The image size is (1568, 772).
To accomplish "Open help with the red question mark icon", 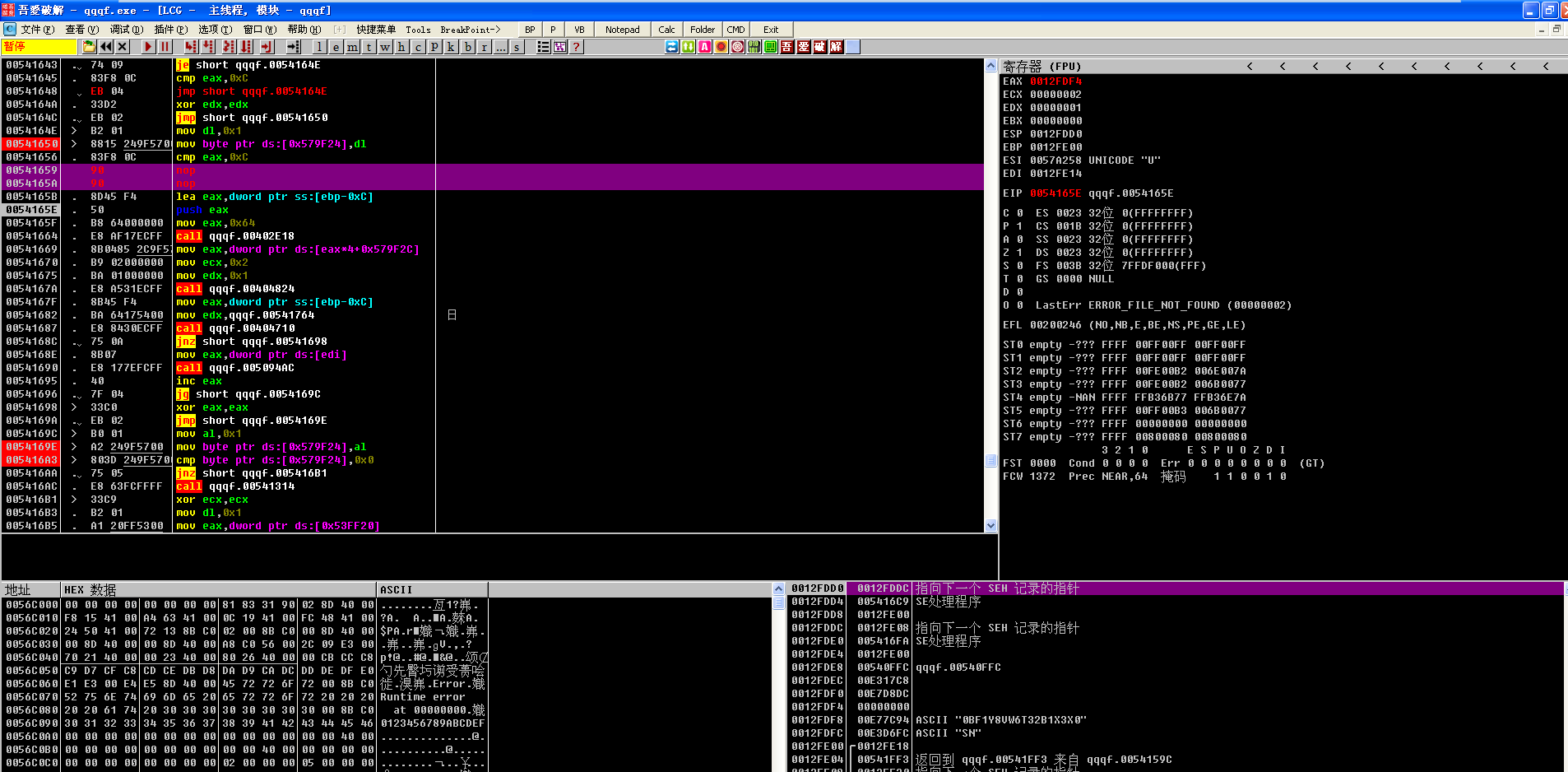I will (x=577, y=47).
